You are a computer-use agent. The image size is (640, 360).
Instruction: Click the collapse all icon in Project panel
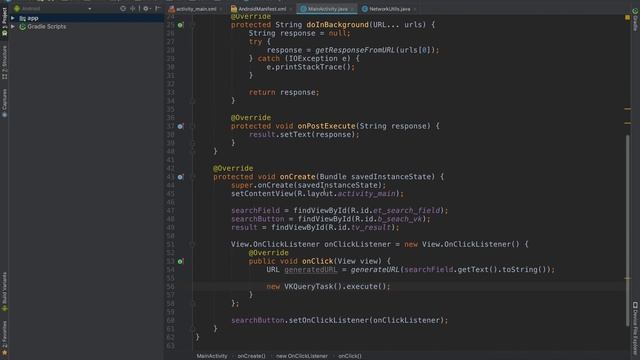133,8
